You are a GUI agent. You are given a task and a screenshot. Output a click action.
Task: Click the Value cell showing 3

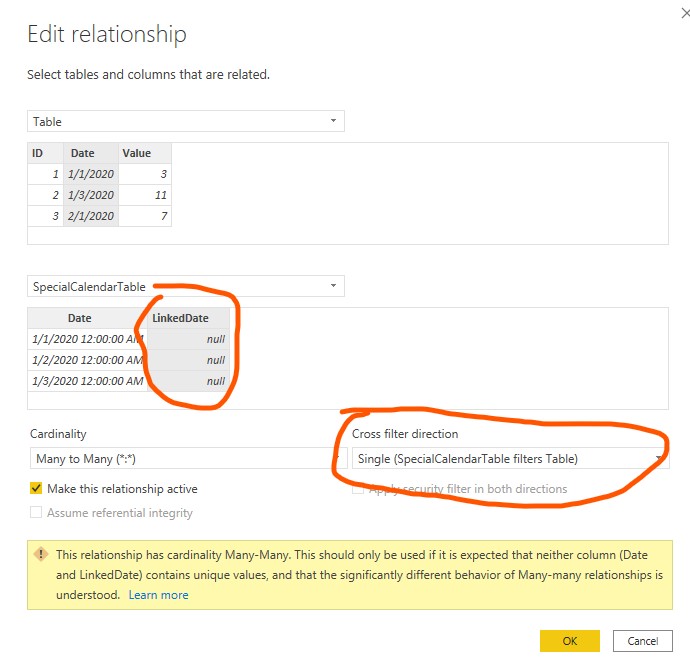pyautogui.click(x=145, y=174)
